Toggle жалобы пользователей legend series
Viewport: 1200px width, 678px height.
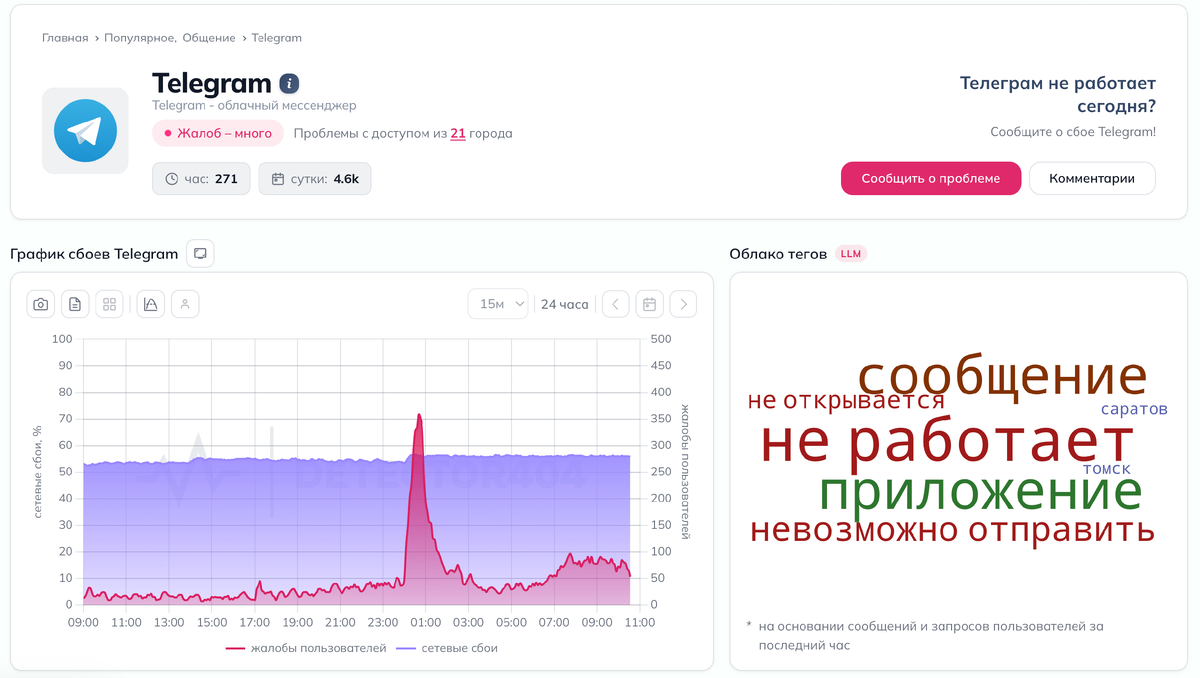[x=305, y=648]
